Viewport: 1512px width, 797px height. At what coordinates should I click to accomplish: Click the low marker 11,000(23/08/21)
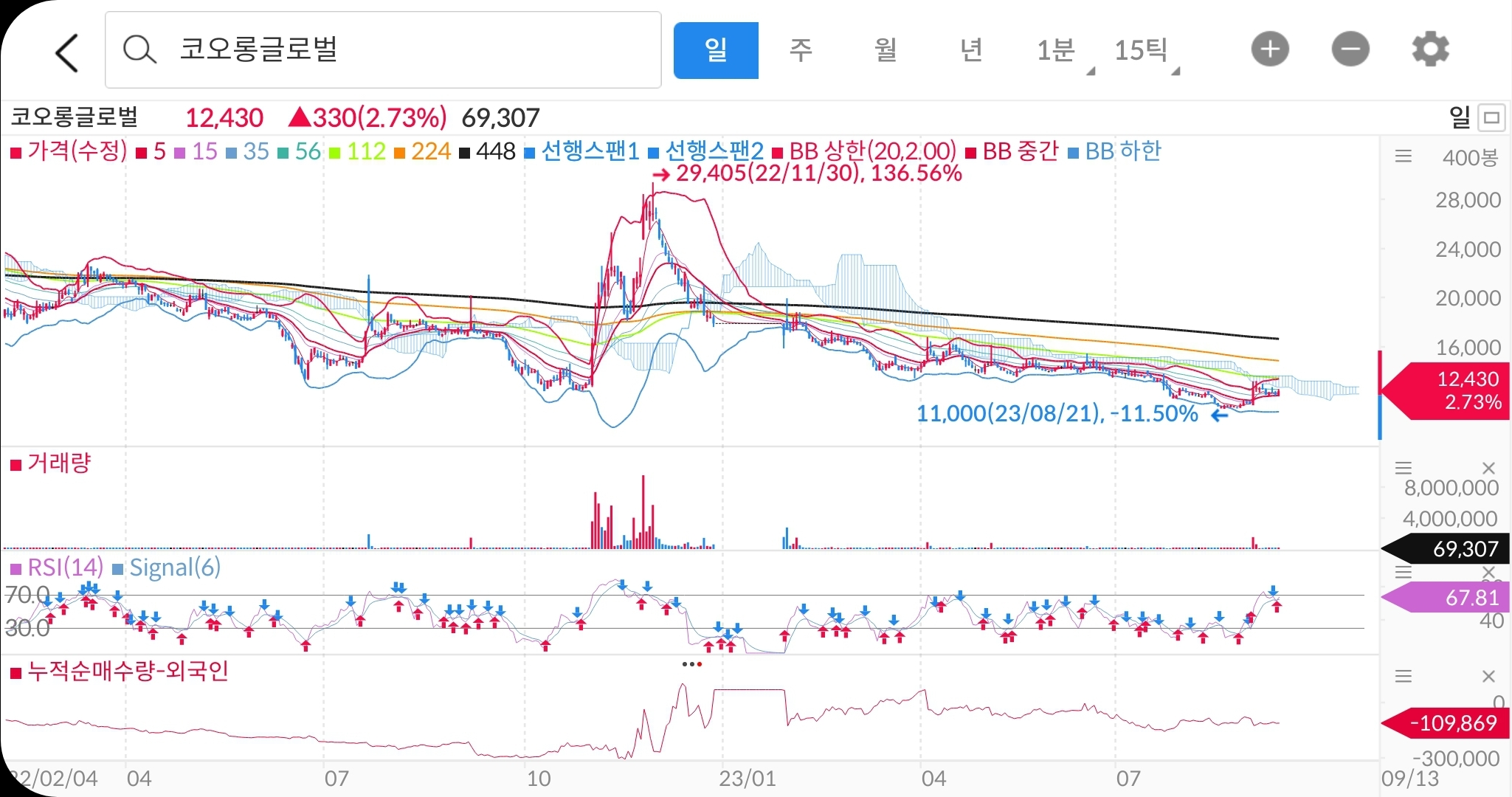tap(1072, 414)
